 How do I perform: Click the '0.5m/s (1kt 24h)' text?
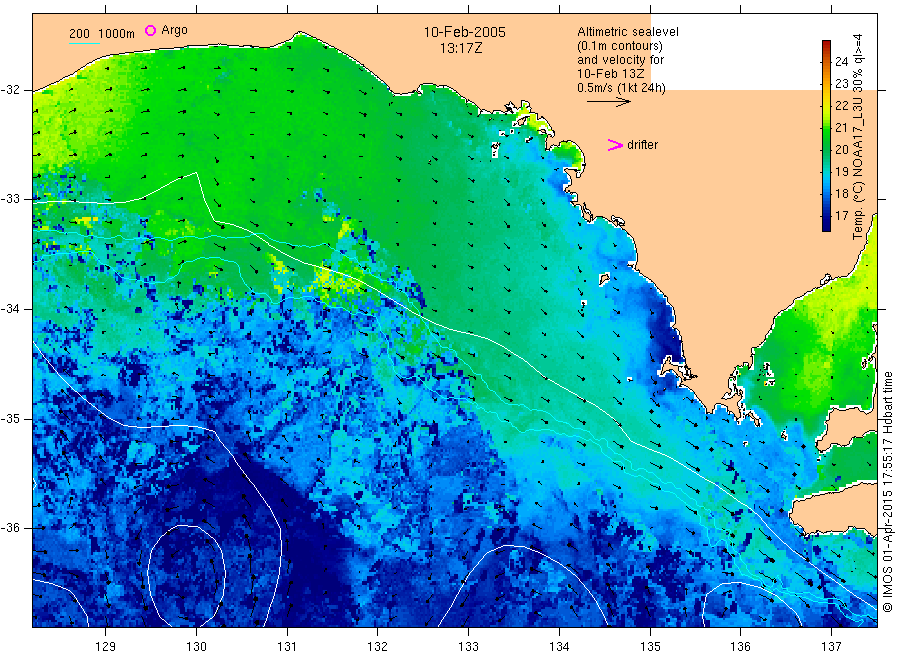tap(621, 88)
